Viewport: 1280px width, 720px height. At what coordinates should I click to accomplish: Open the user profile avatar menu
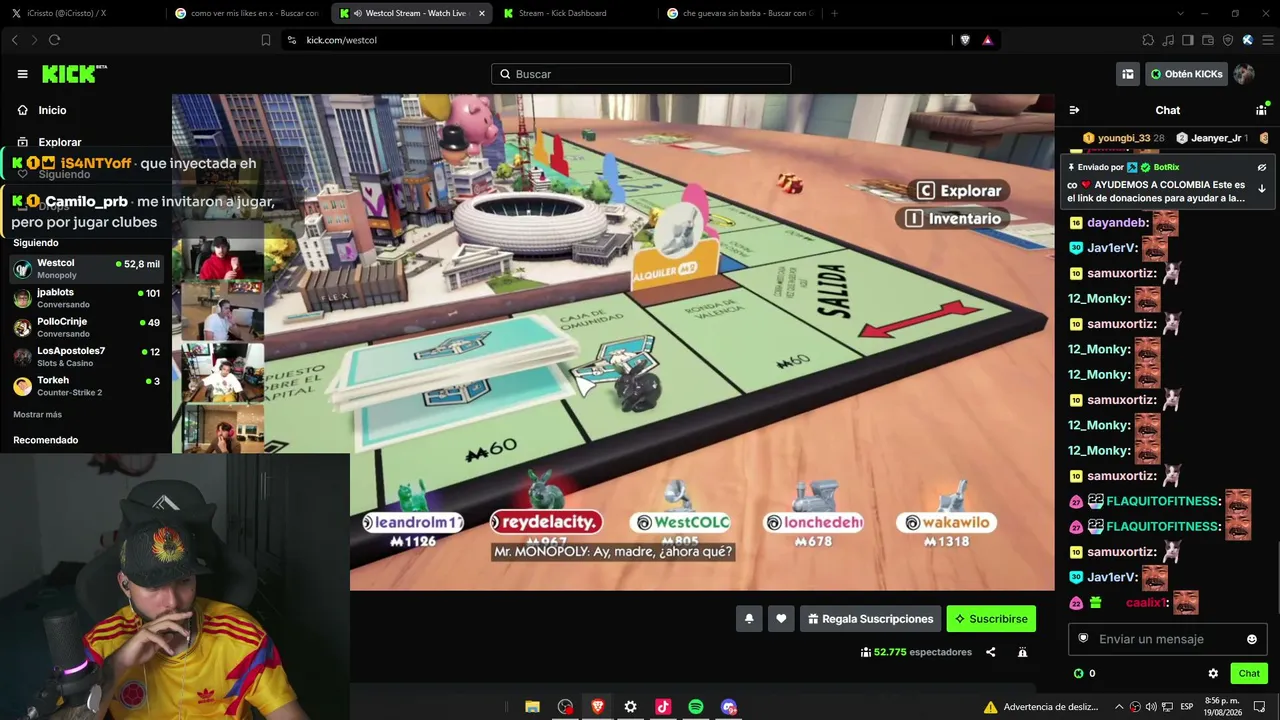1244,74
